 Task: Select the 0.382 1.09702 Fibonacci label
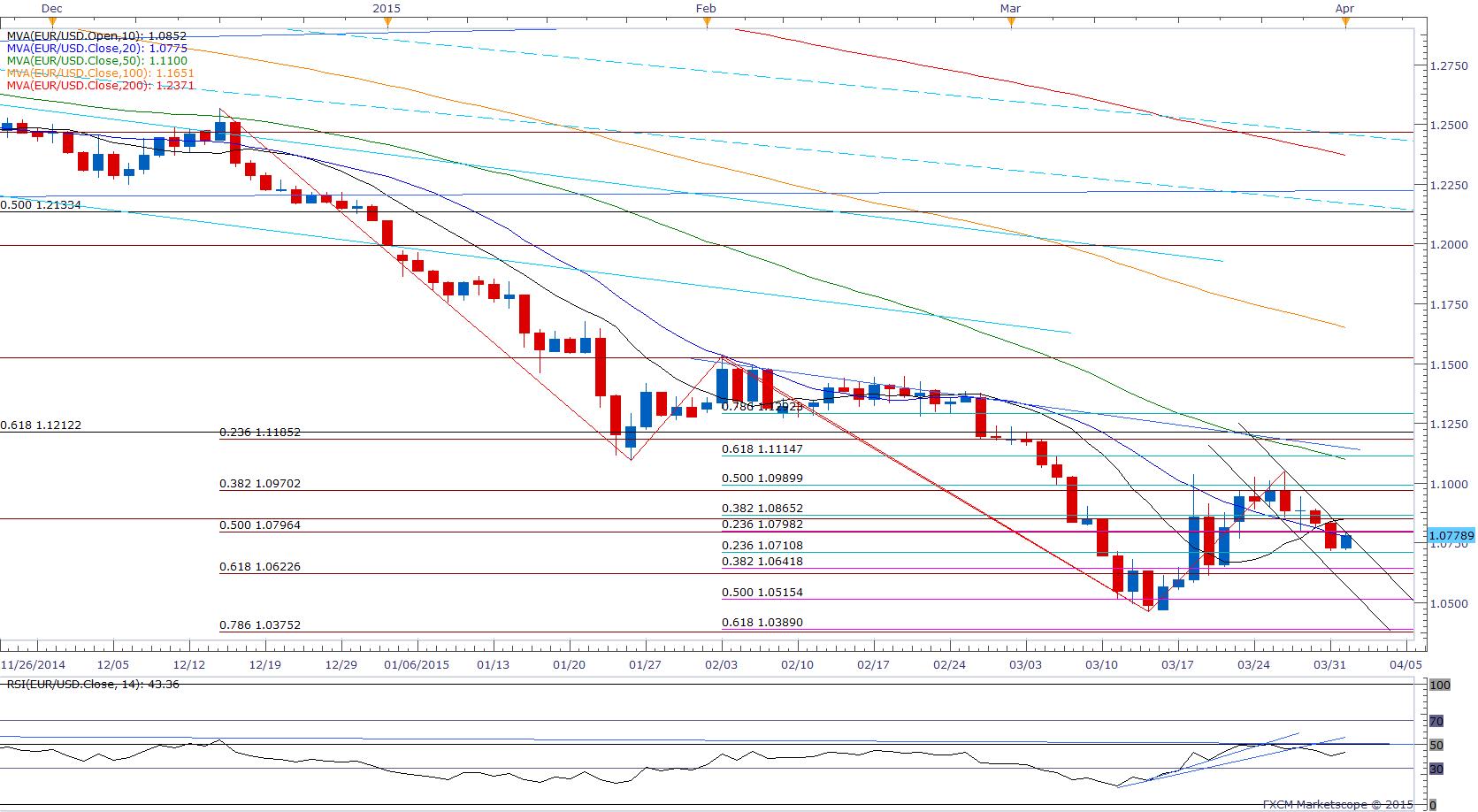[x=260, y=485]
